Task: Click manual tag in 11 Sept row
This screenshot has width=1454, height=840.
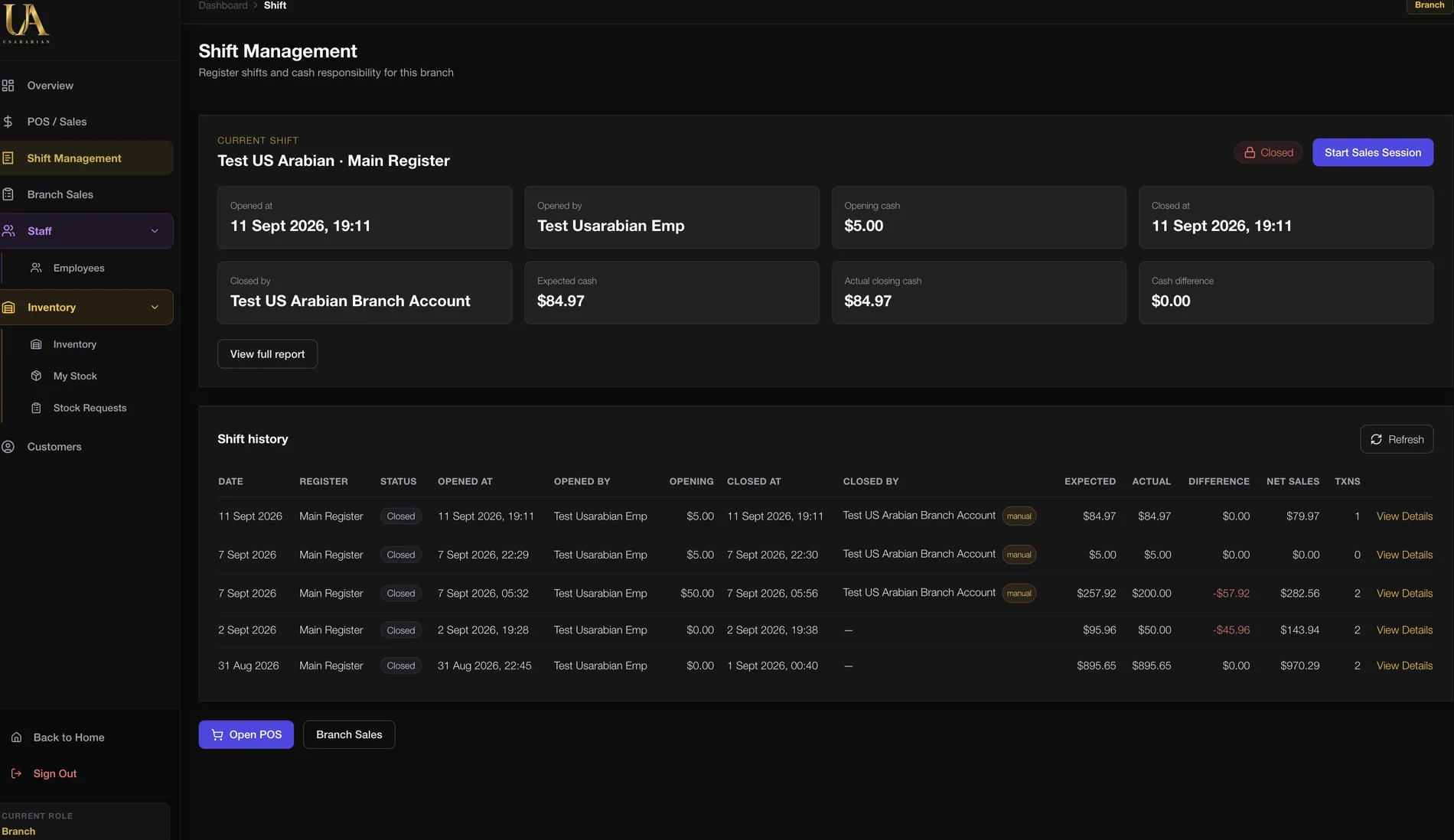Action: [x=1019, y=516]
